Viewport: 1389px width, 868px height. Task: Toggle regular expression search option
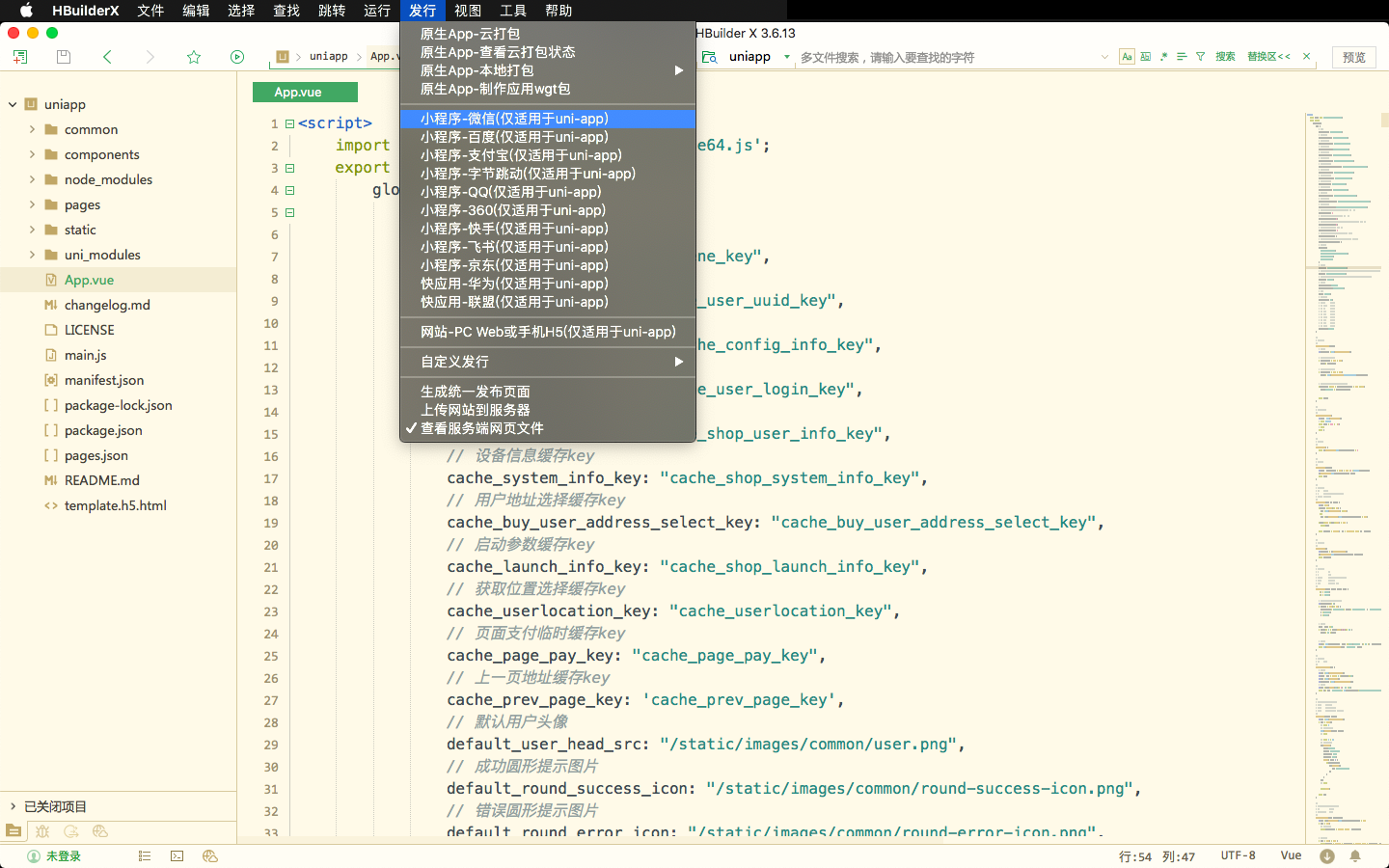[1164, 57]
